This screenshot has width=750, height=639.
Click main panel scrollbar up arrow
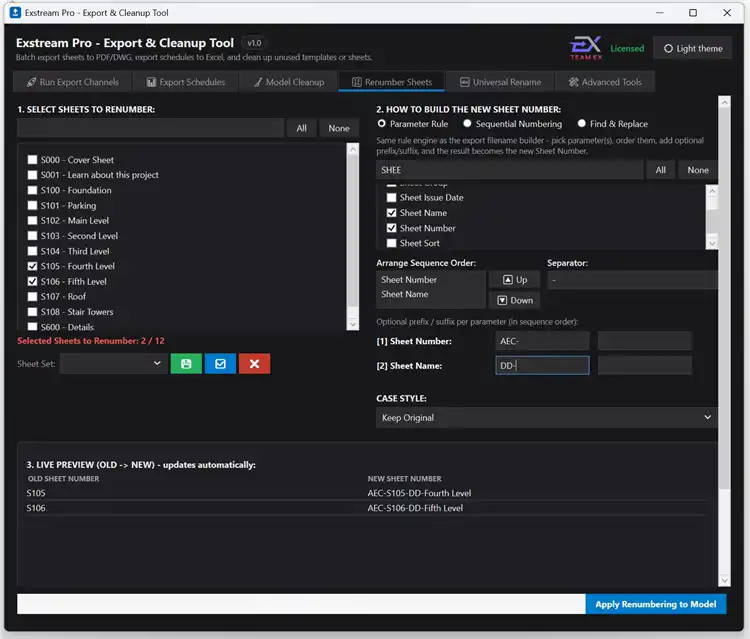(x=724, y=102)
